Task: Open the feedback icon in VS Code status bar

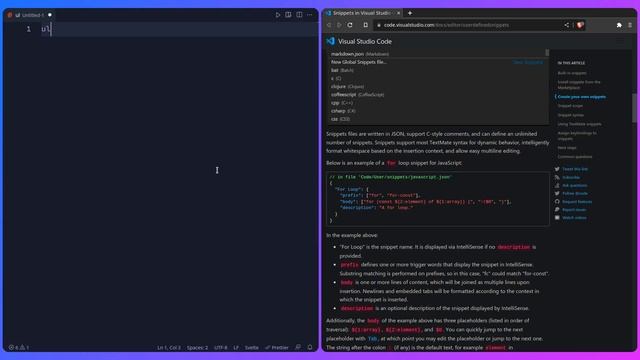Action: (298, 347)
